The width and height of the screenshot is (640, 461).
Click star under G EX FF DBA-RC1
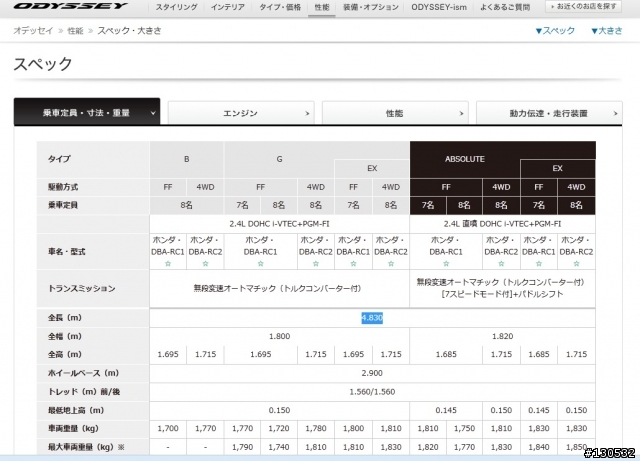click(x=353, y=264)
